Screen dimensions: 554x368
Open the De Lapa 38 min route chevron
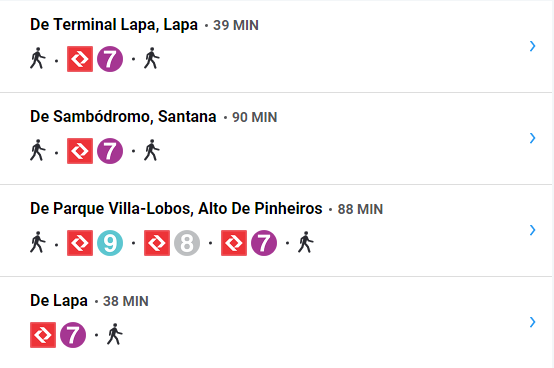pos(532,322)
